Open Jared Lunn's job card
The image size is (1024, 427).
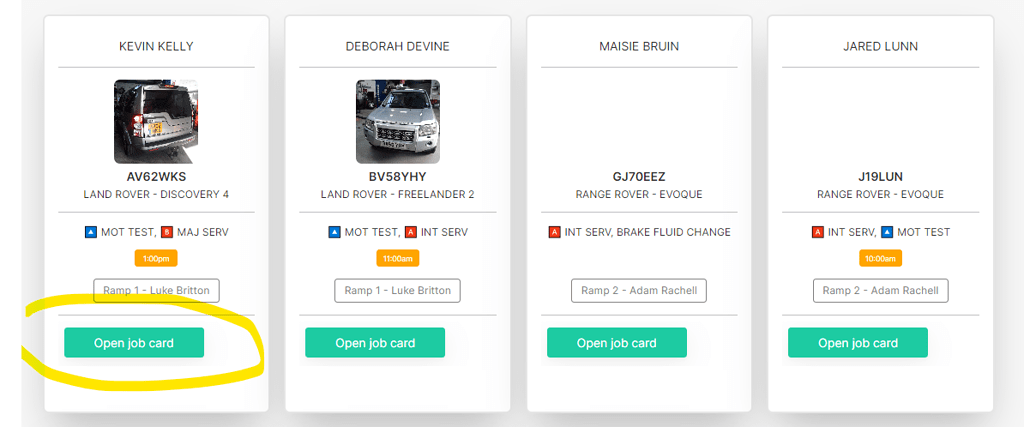(857, 343)
